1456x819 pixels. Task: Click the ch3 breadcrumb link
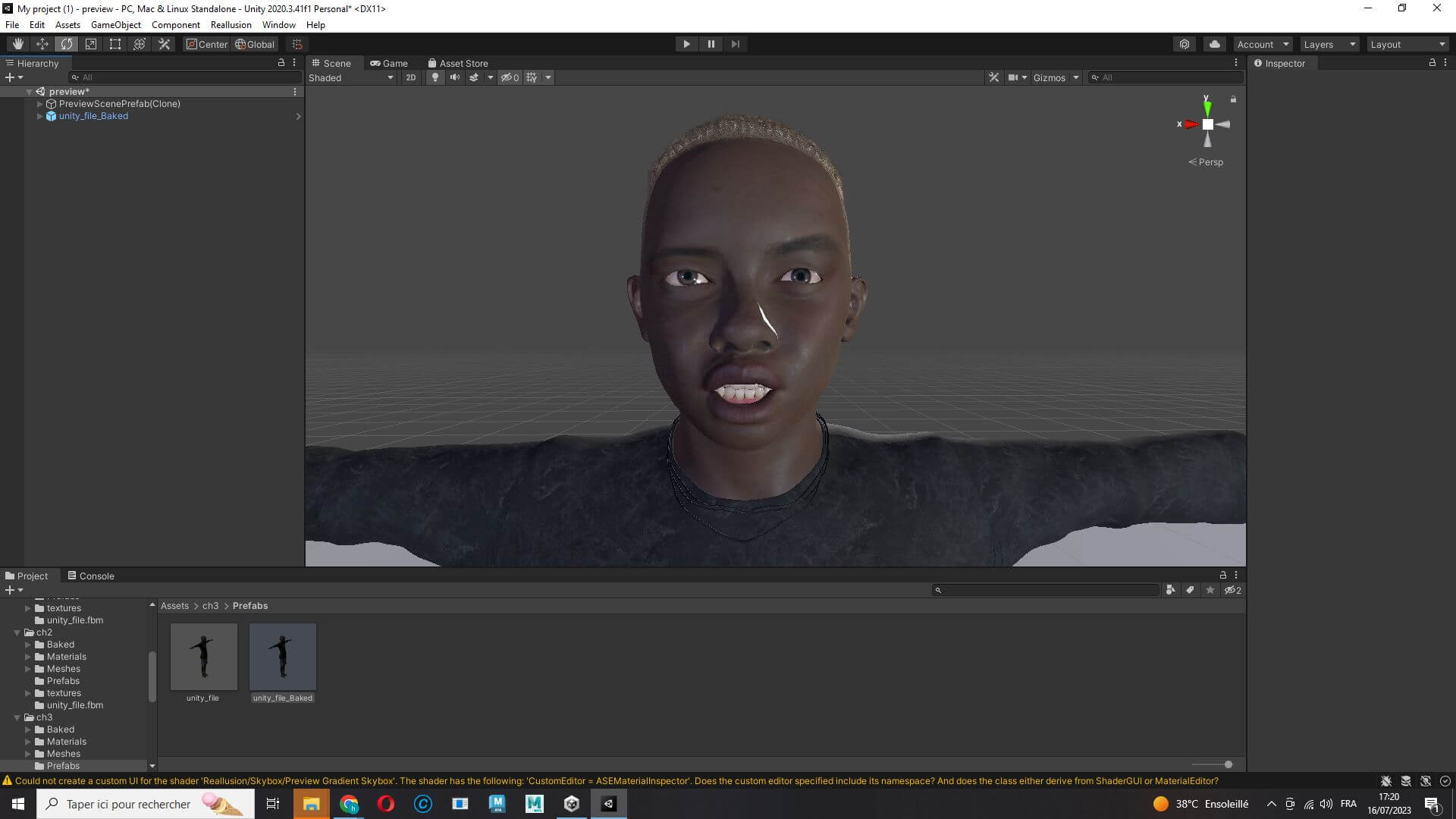click(210, 606)
